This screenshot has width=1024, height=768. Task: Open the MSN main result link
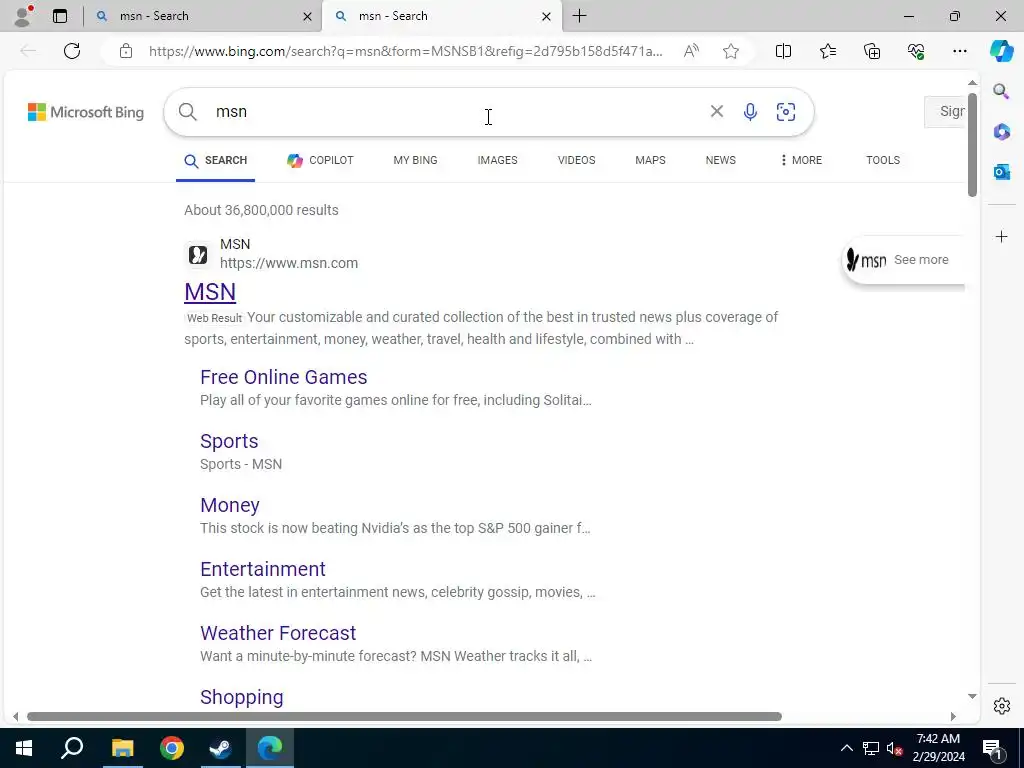(210, 292)
